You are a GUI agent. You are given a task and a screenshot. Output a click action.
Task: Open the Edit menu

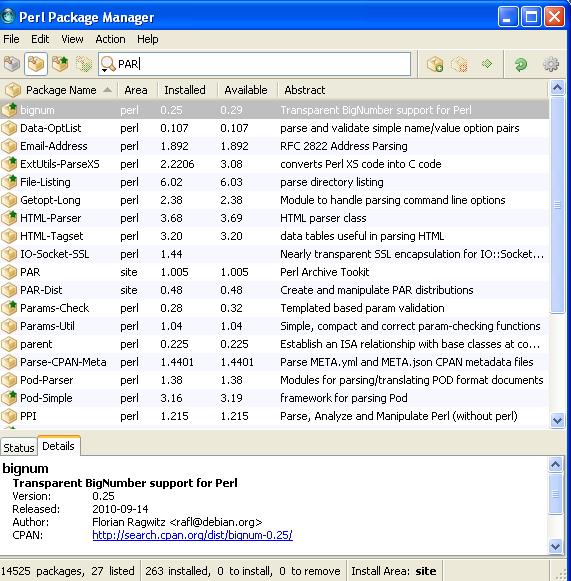pyautogui.click(x=40, y=39)
